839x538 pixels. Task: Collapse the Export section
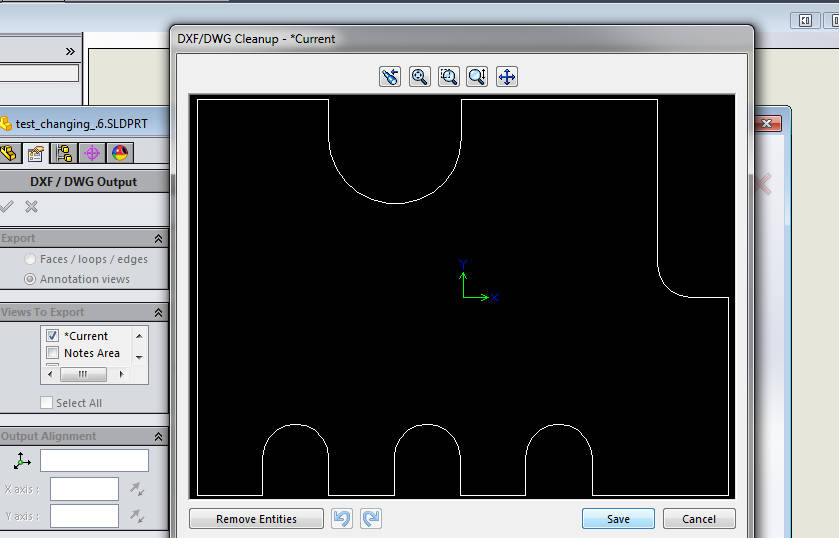158,239
